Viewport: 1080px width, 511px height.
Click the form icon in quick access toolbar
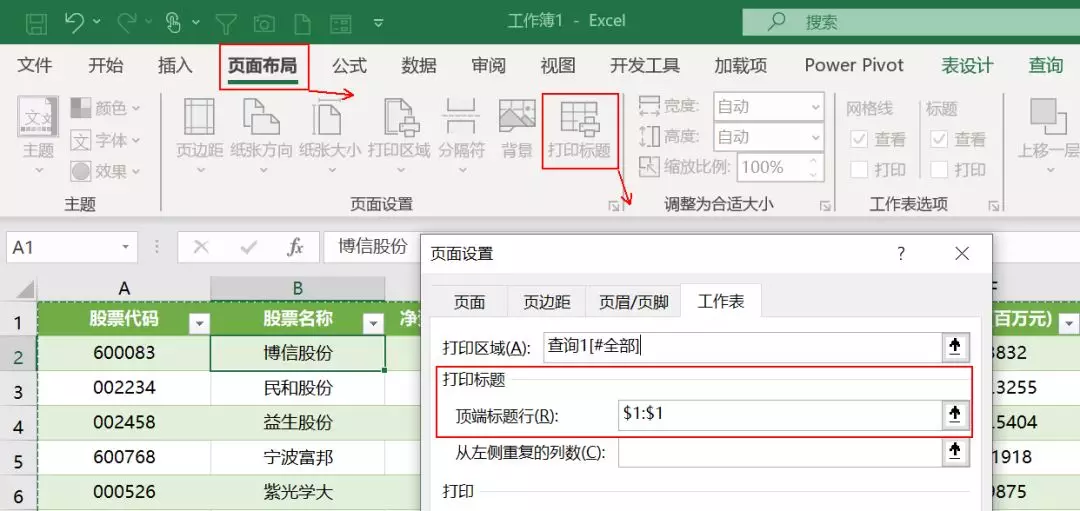point(340,23)
